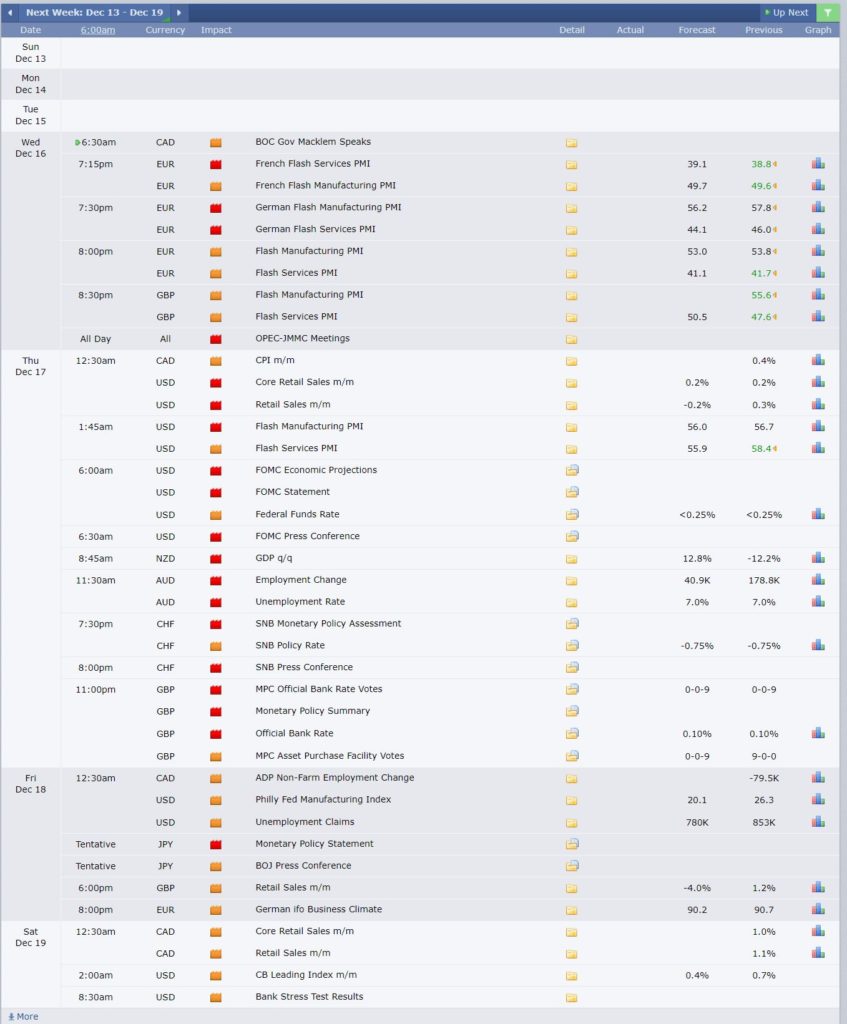Viewport: 847px width, 1024px height.
Task: Click red impact icon for Official Bank Rate
Action: click(216, 734)
